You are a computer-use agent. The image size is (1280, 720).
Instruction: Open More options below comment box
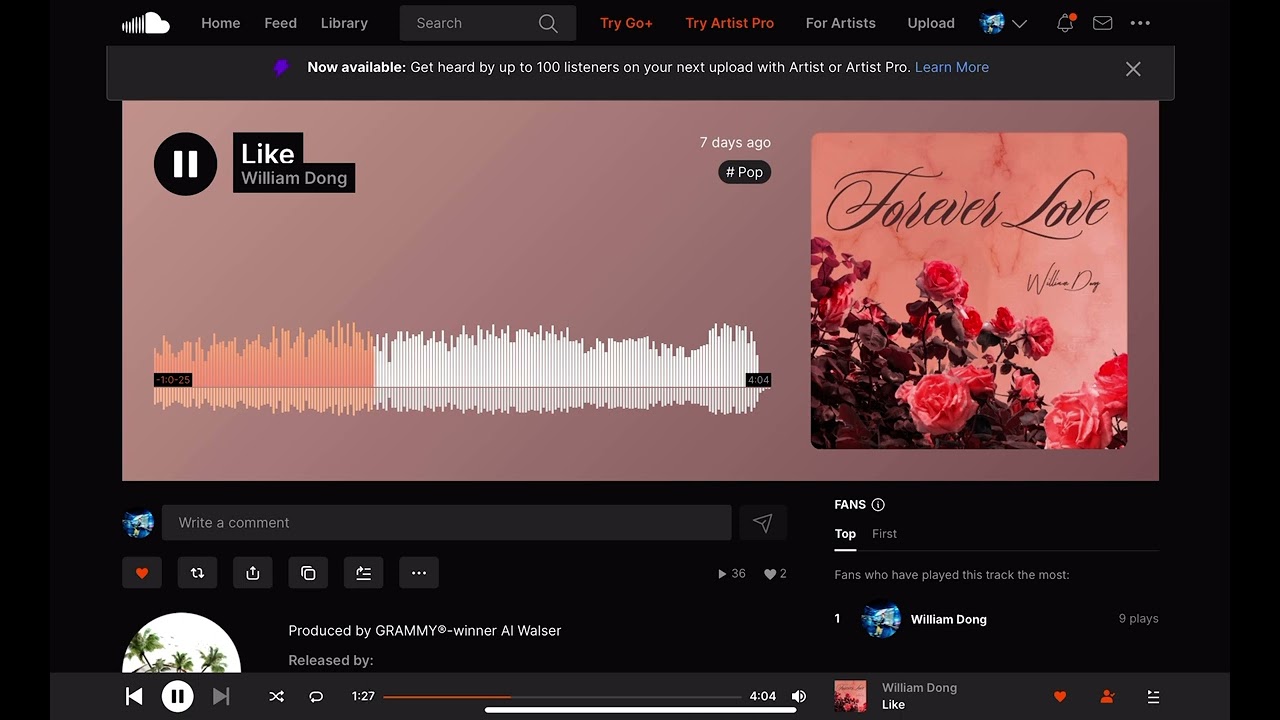click(x=419, y=573)
